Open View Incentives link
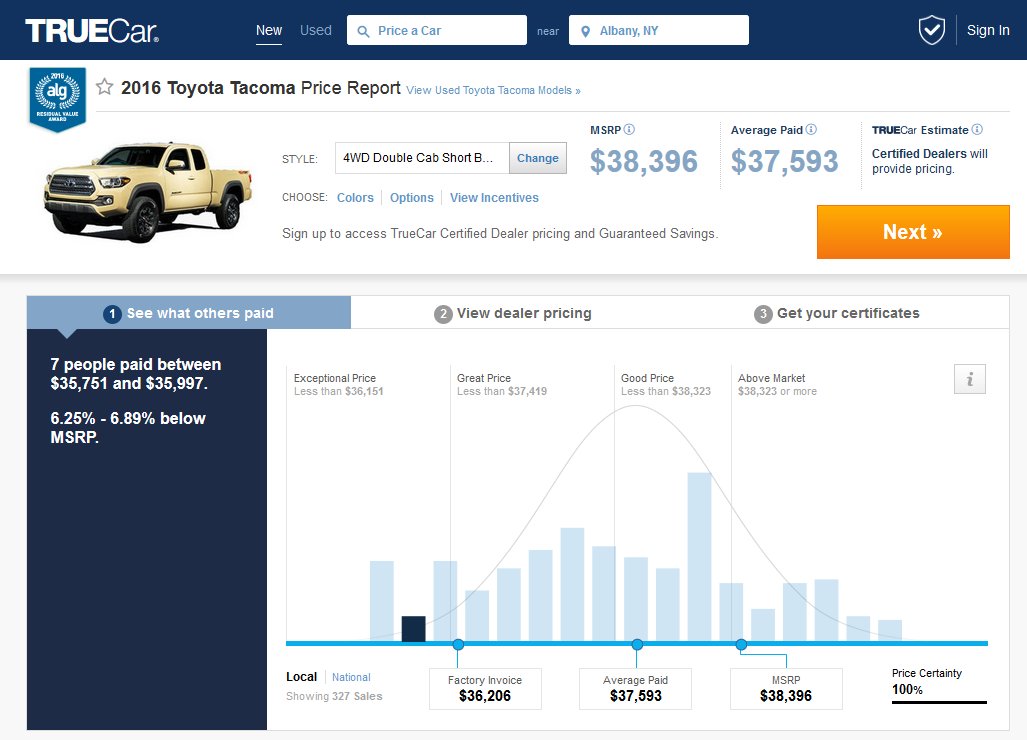 pos(494,198)
